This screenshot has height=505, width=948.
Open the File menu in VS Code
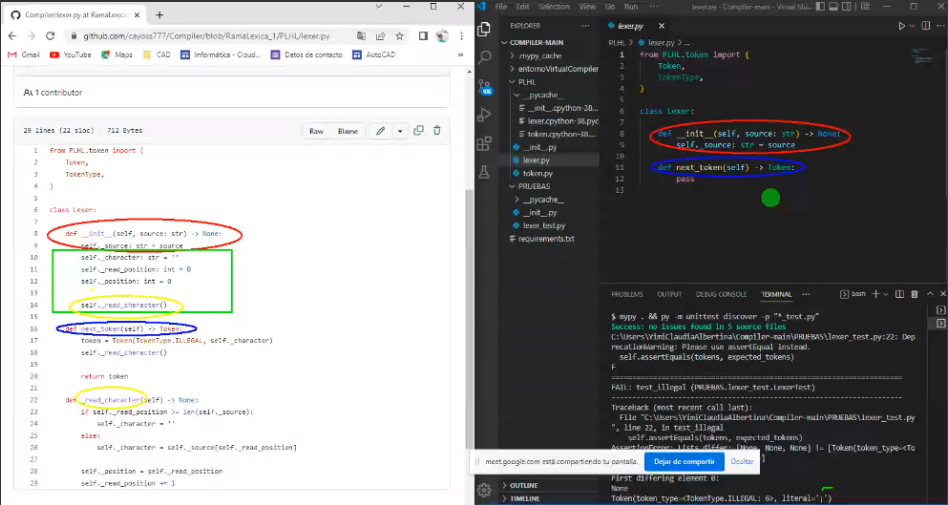click(x=501, y=7)
